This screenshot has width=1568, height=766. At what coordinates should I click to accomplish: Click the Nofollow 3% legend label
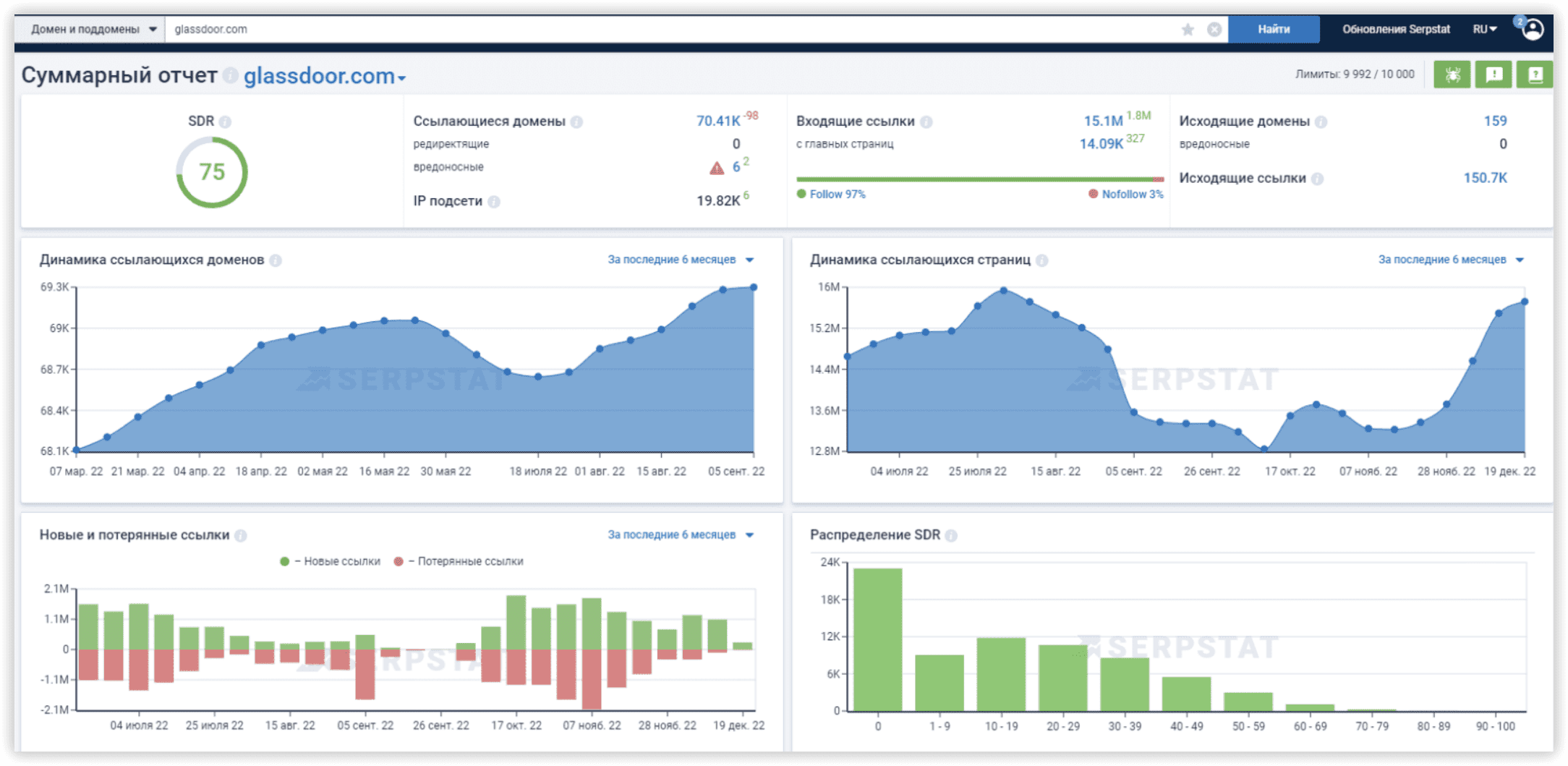pyautogui.click(x=1133, y=195)
